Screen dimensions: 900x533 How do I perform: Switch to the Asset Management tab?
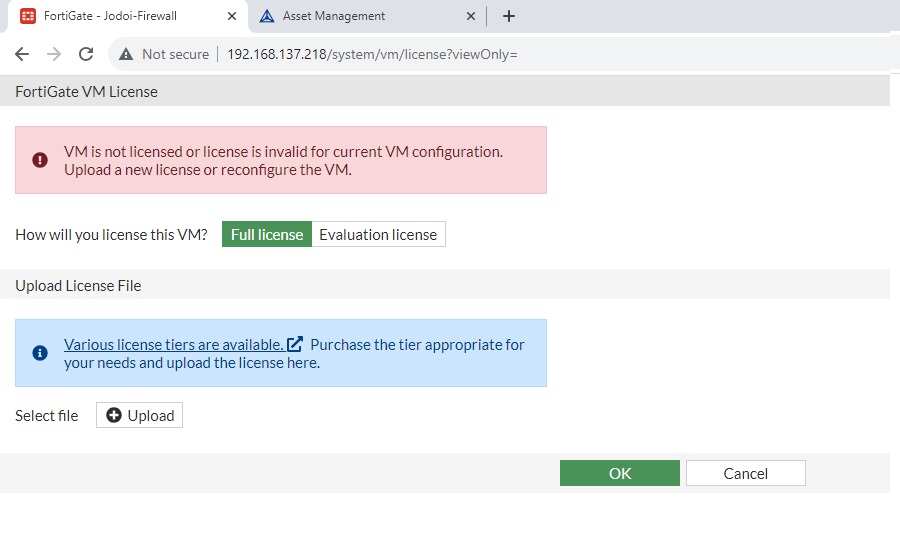[x=350, y=16]
